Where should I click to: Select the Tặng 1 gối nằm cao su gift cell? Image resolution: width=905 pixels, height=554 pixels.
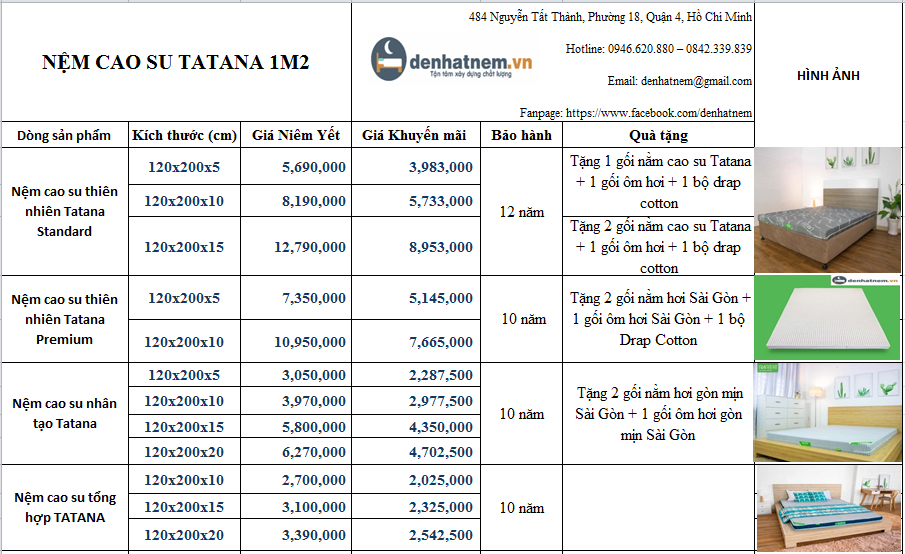point(659,182)
